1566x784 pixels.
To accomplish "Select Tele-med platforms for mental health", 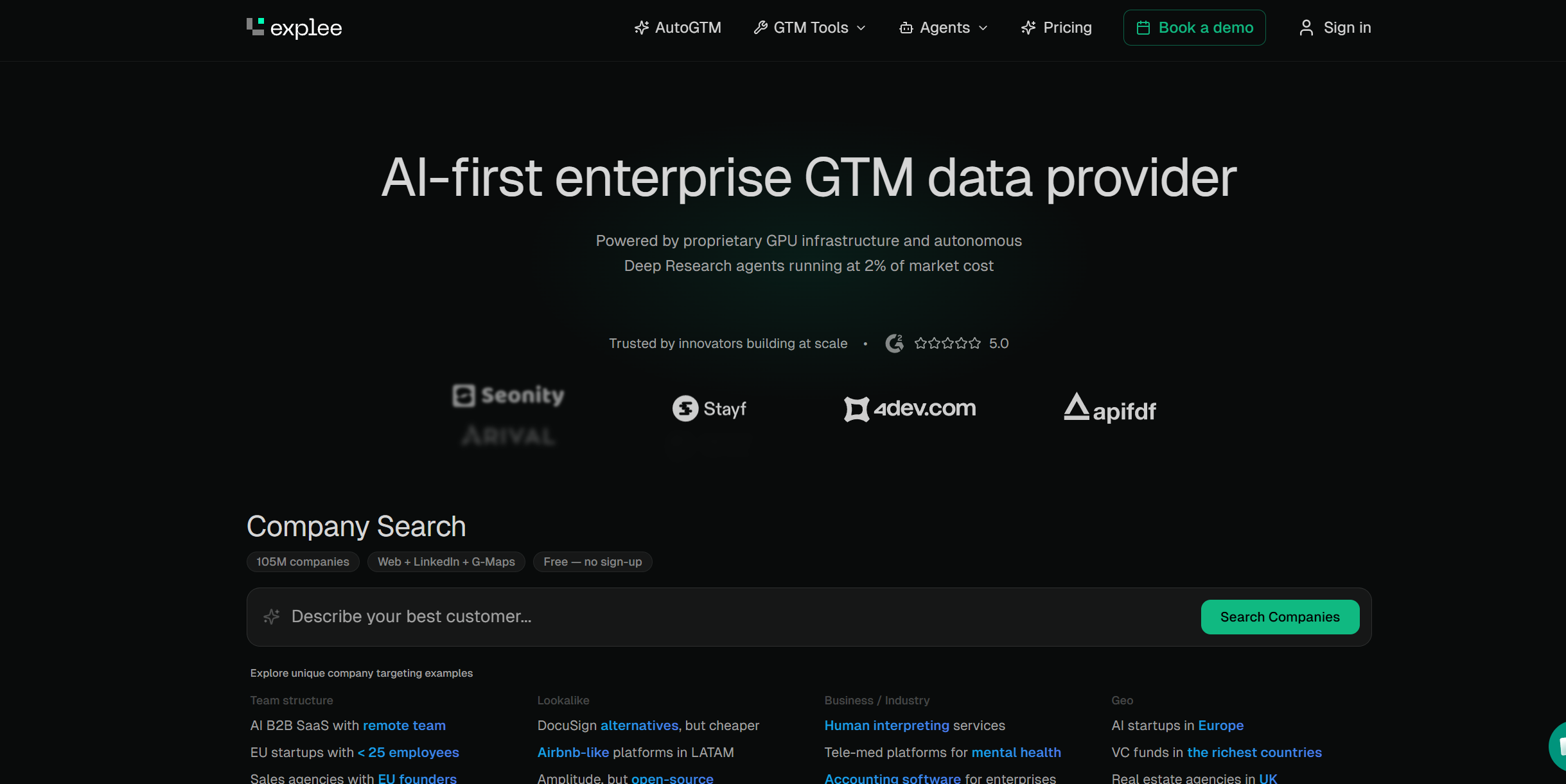I will pos(942,753).
